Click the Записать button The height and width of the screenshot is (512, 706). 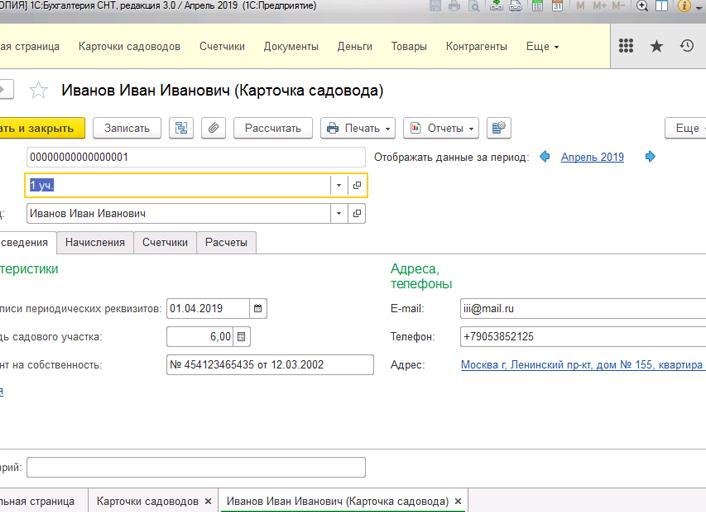(127, 128)
